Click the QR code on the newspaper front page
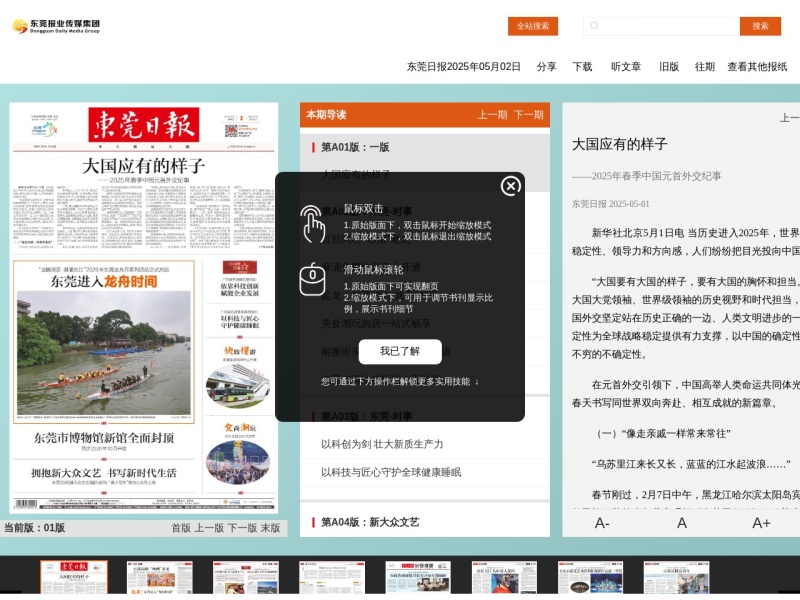This screenshot has width=800, height=600. (231, 130)
